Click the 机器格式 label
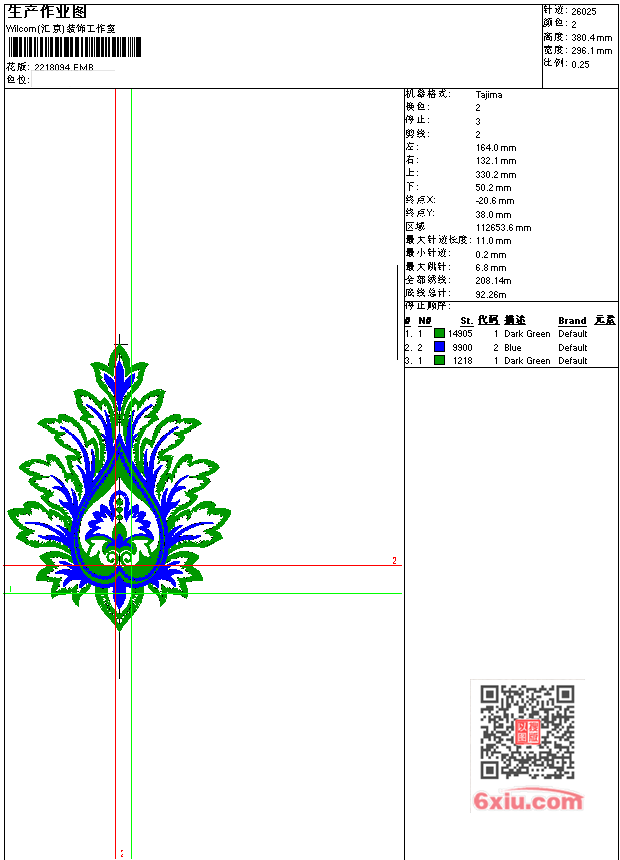Viewport: 620px width, 860px height. click(428, 94)
